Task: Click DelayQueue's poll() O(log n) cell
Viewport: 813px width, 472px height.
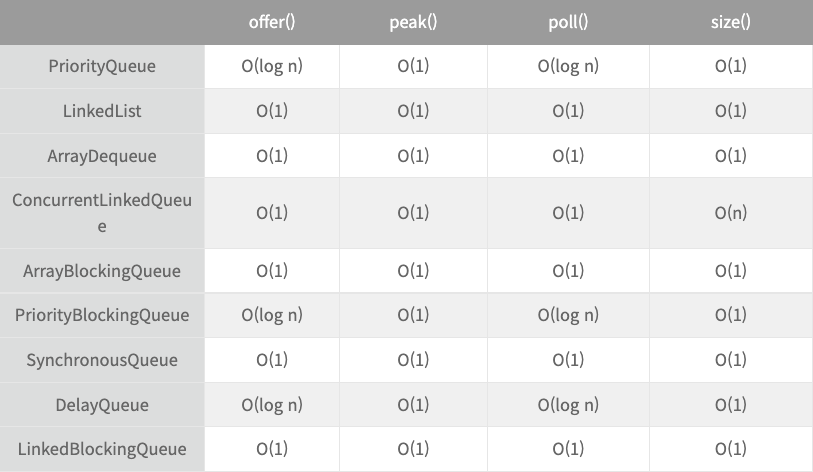Action: tap(568, 405)
